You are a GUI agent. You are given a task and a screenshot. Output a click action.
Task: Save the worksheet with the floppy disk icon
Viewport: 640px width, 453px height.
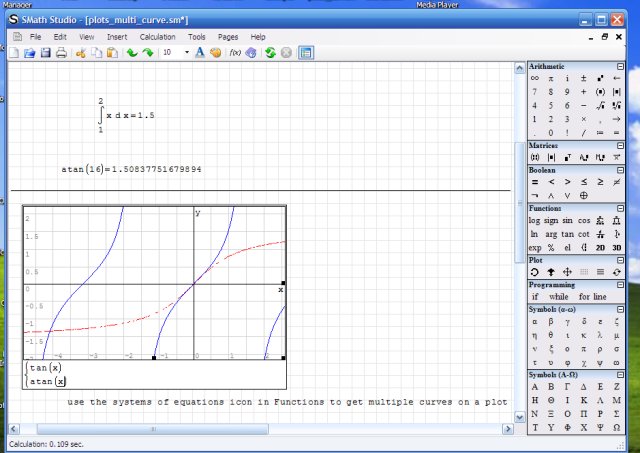[x=46, y=52]
